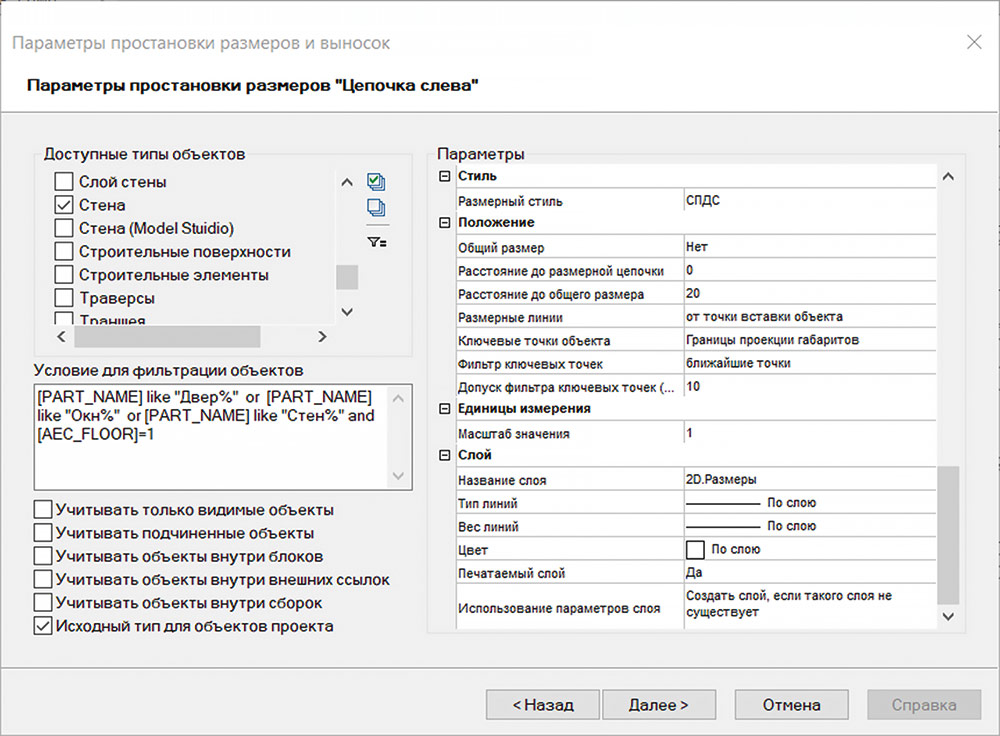Collapse the Положение parameter group
This screenshot has height=736, width=1000.
445,223
